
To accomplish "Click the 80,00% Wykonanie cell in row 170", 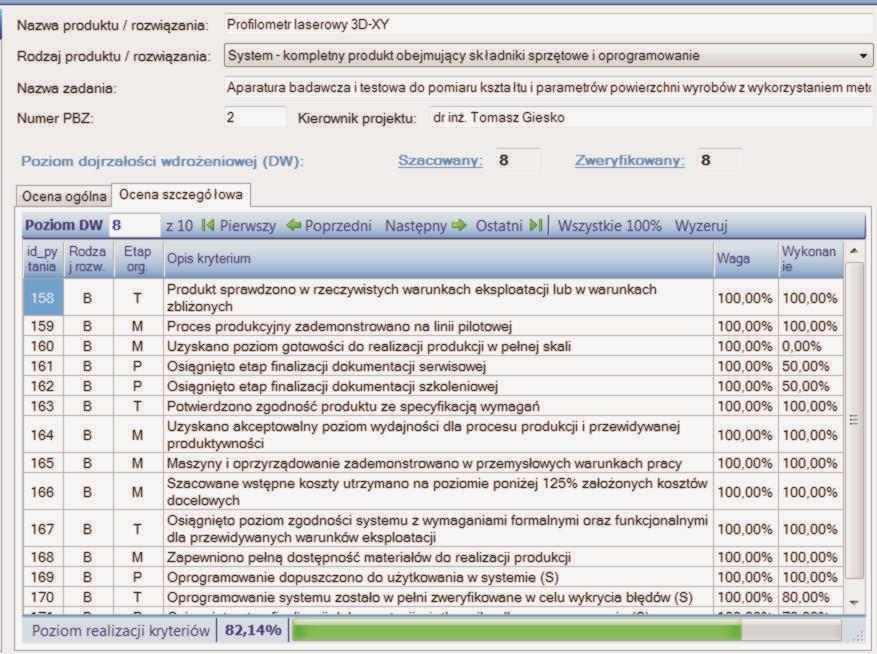I will point(810,597).
